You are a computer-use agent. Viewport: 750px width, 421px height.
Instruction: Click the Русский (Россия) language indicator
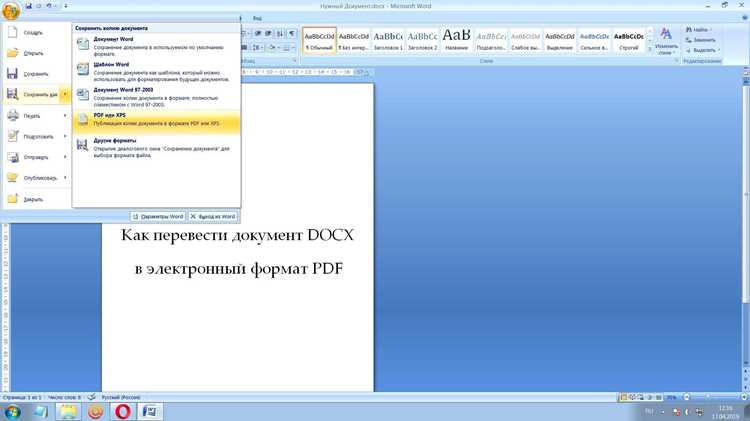(121, 397)
